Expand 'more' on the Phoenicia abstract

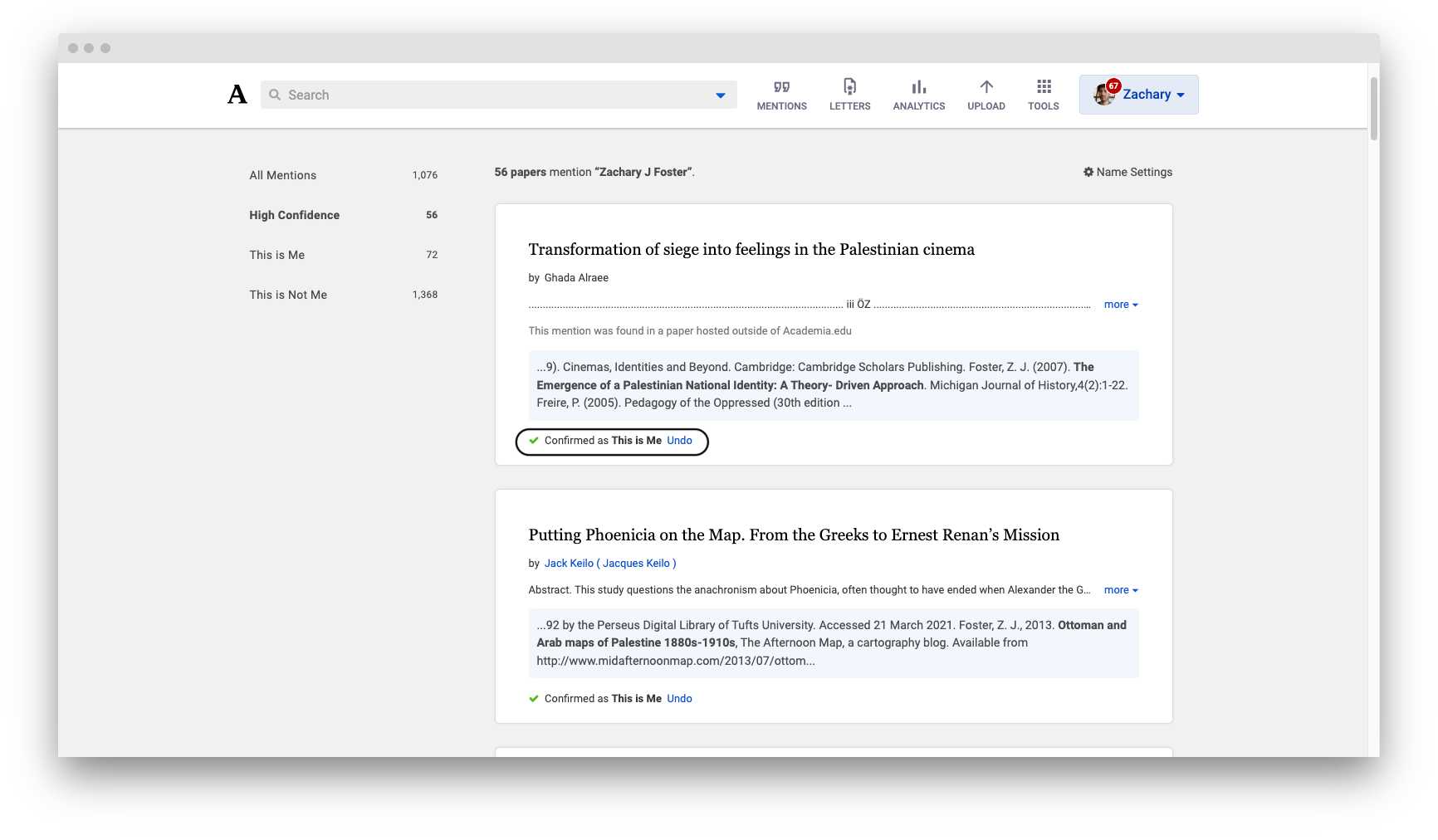[x=1121, y=590]
